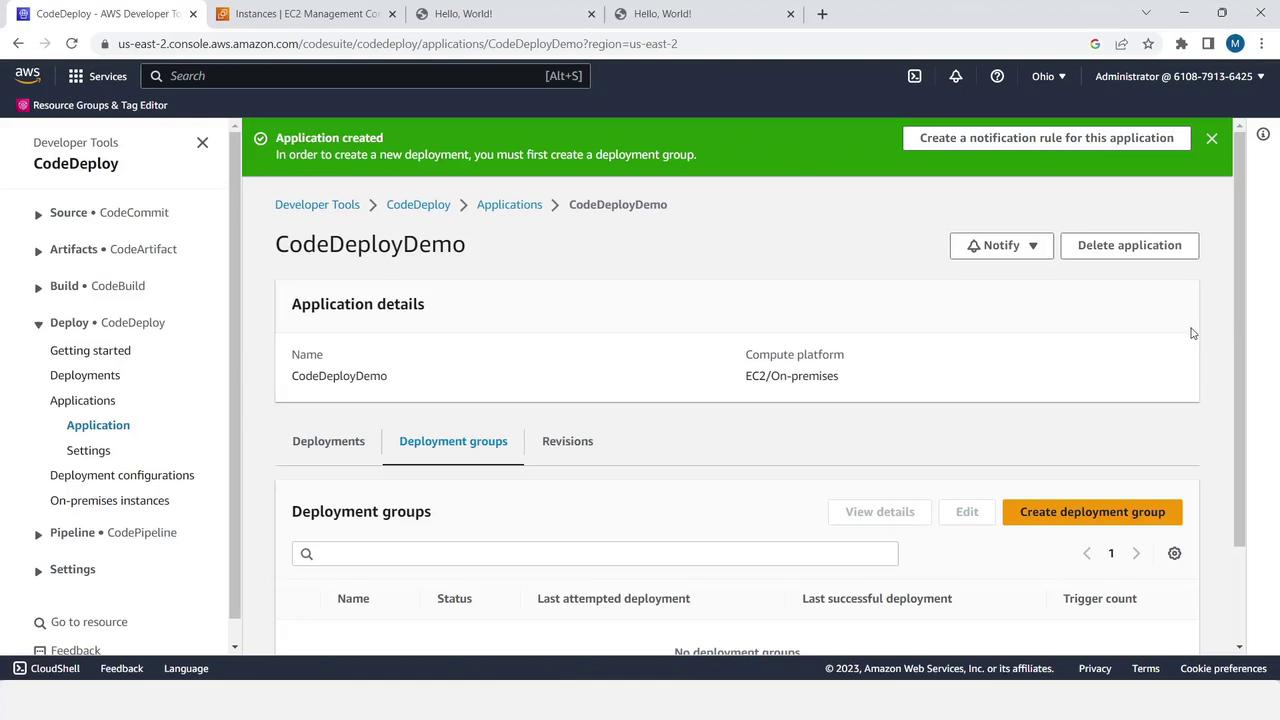Go back using browser back arrow

(x=18, y=44)
